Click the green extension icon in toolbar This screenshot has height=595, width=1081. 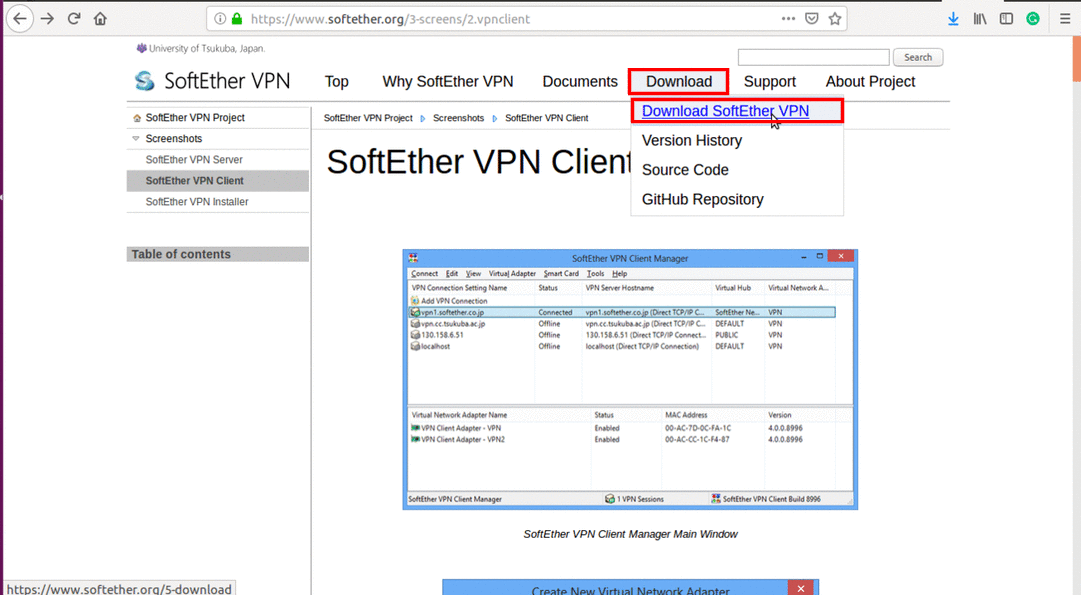tap(1033, 19)
